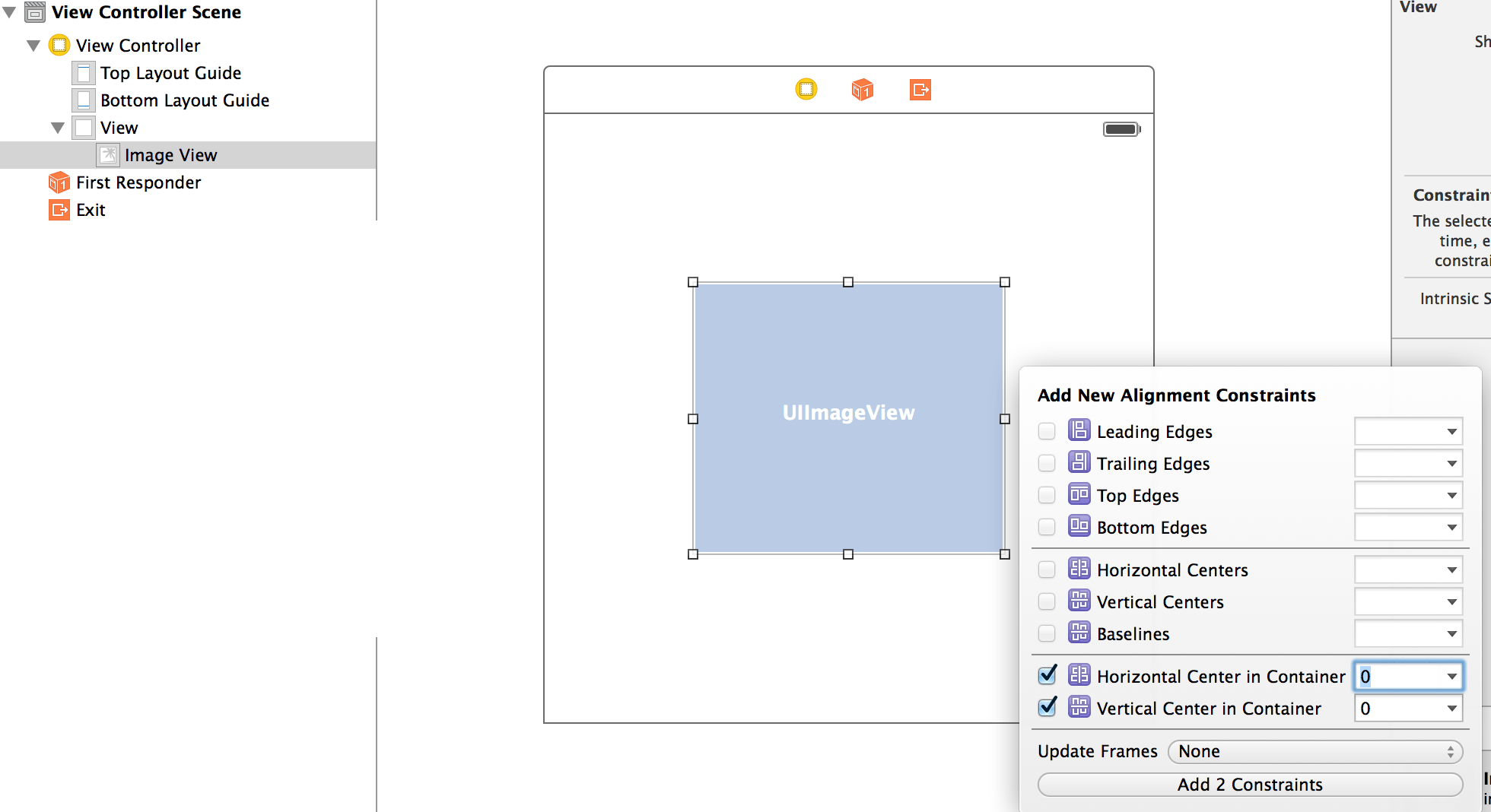
Task: Open the Vertical Centers value dropdown
Action: (x=1451, y=601)
